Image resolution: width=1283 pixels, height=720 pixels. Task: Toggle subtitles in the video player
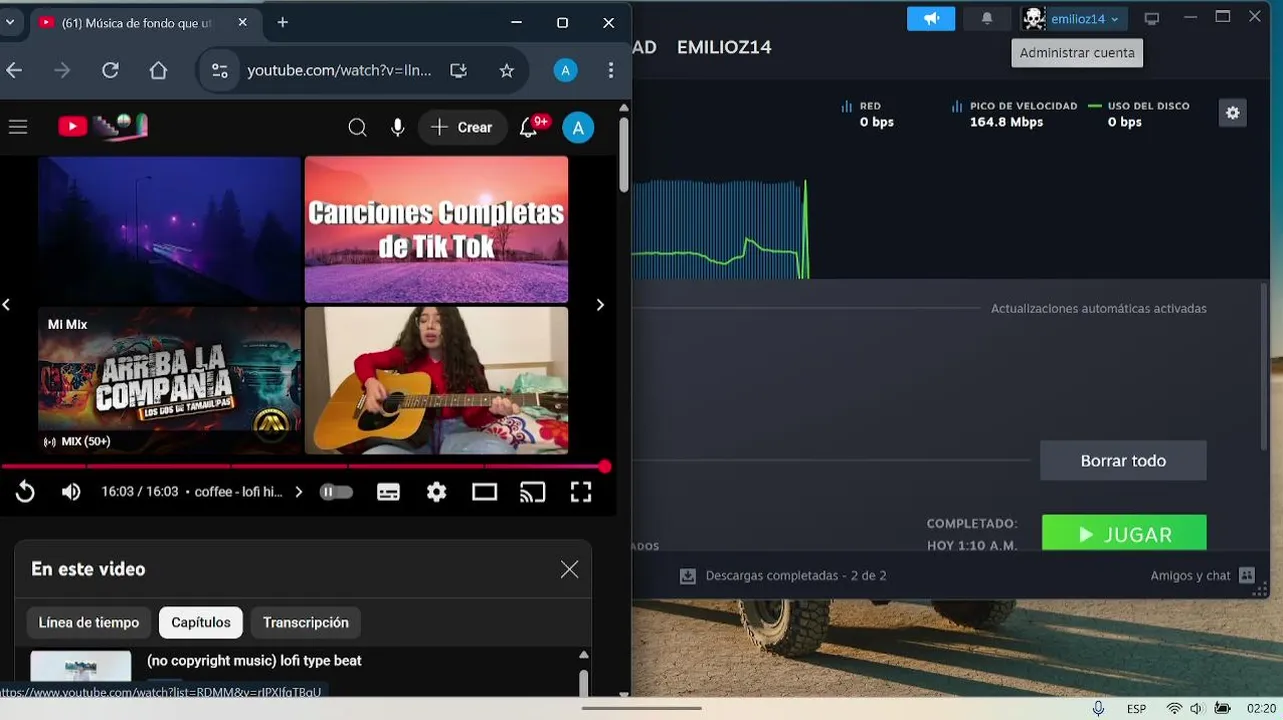388,492
